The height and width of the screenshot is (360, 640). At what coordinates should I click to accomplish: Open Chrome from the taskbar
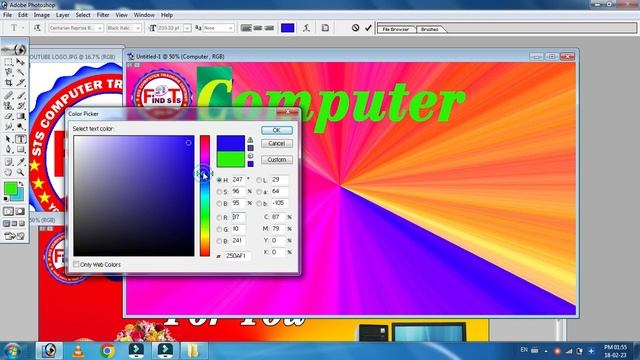click(x=107, y=351)
